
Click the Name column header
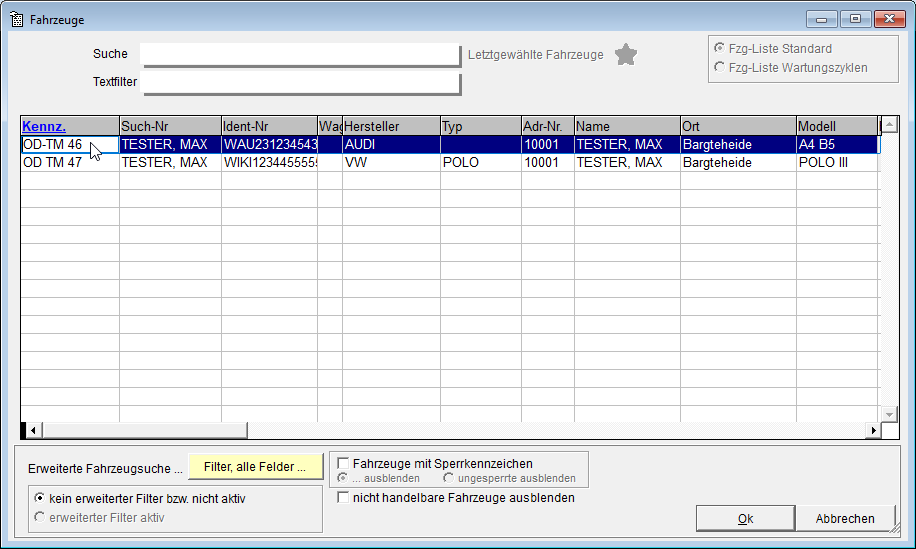627,126
